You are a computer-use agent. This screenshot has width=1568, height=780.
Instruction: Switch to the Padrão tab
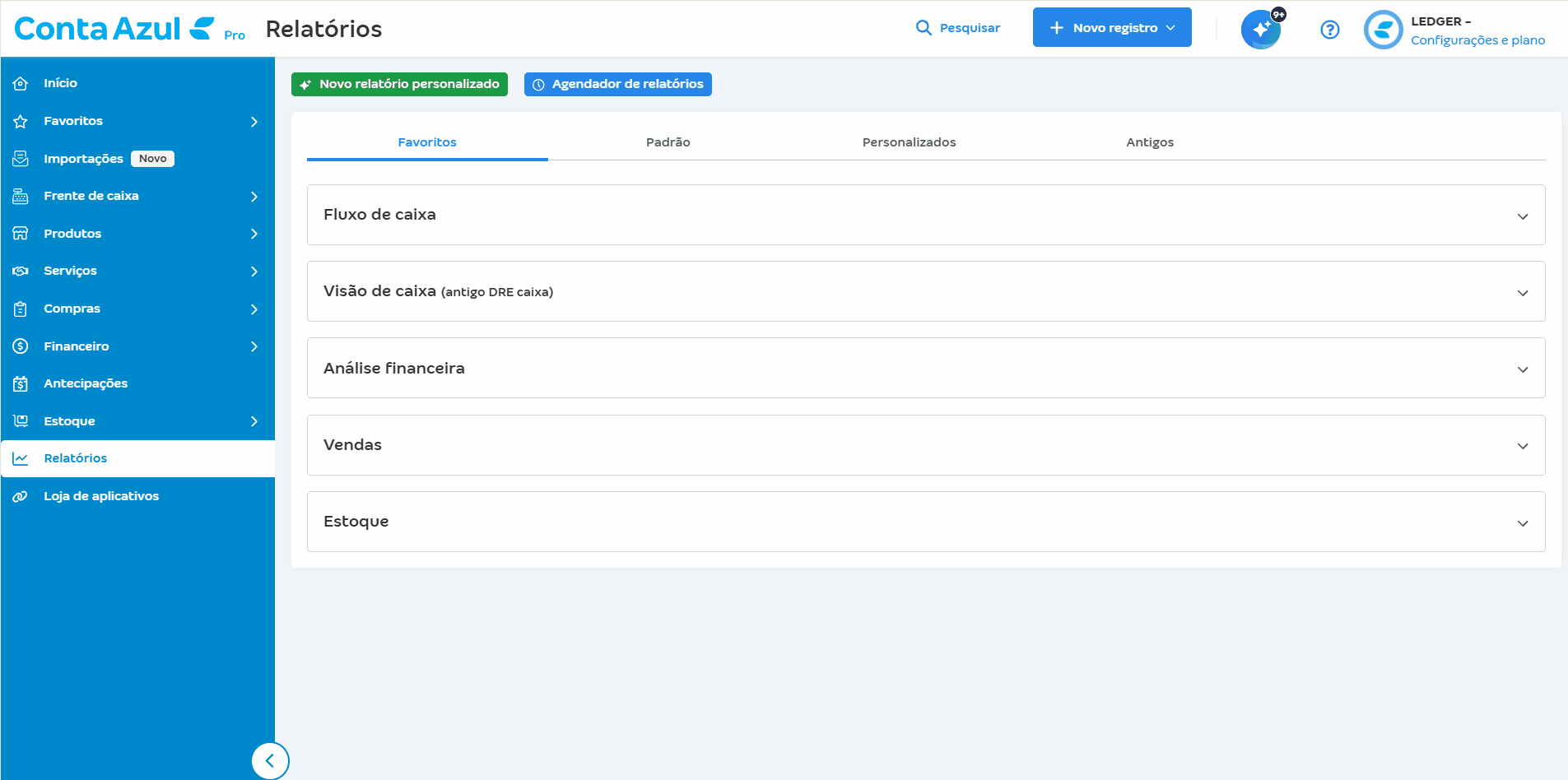point(668,142)
